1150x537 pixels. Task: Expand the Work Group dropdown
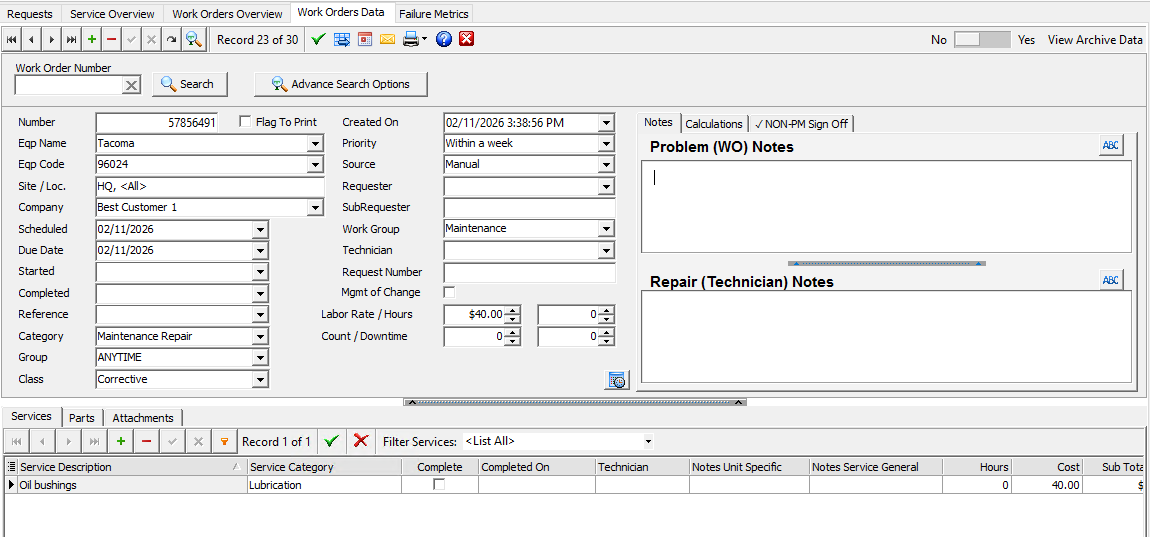click(x=606, y=230)
